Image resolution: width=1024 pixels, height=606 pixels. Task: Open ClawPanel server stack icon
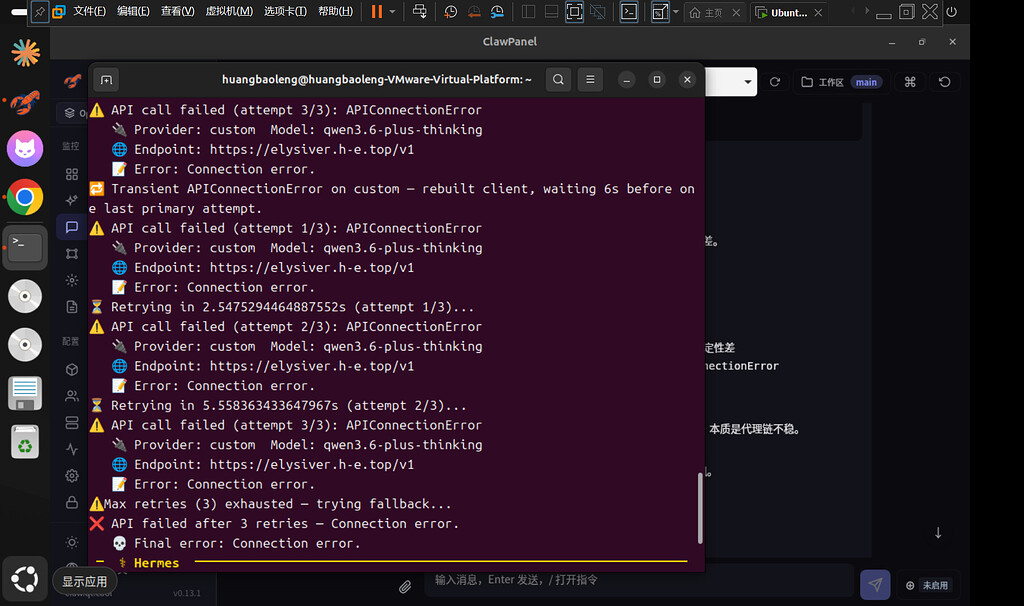[x=72, y=423]
